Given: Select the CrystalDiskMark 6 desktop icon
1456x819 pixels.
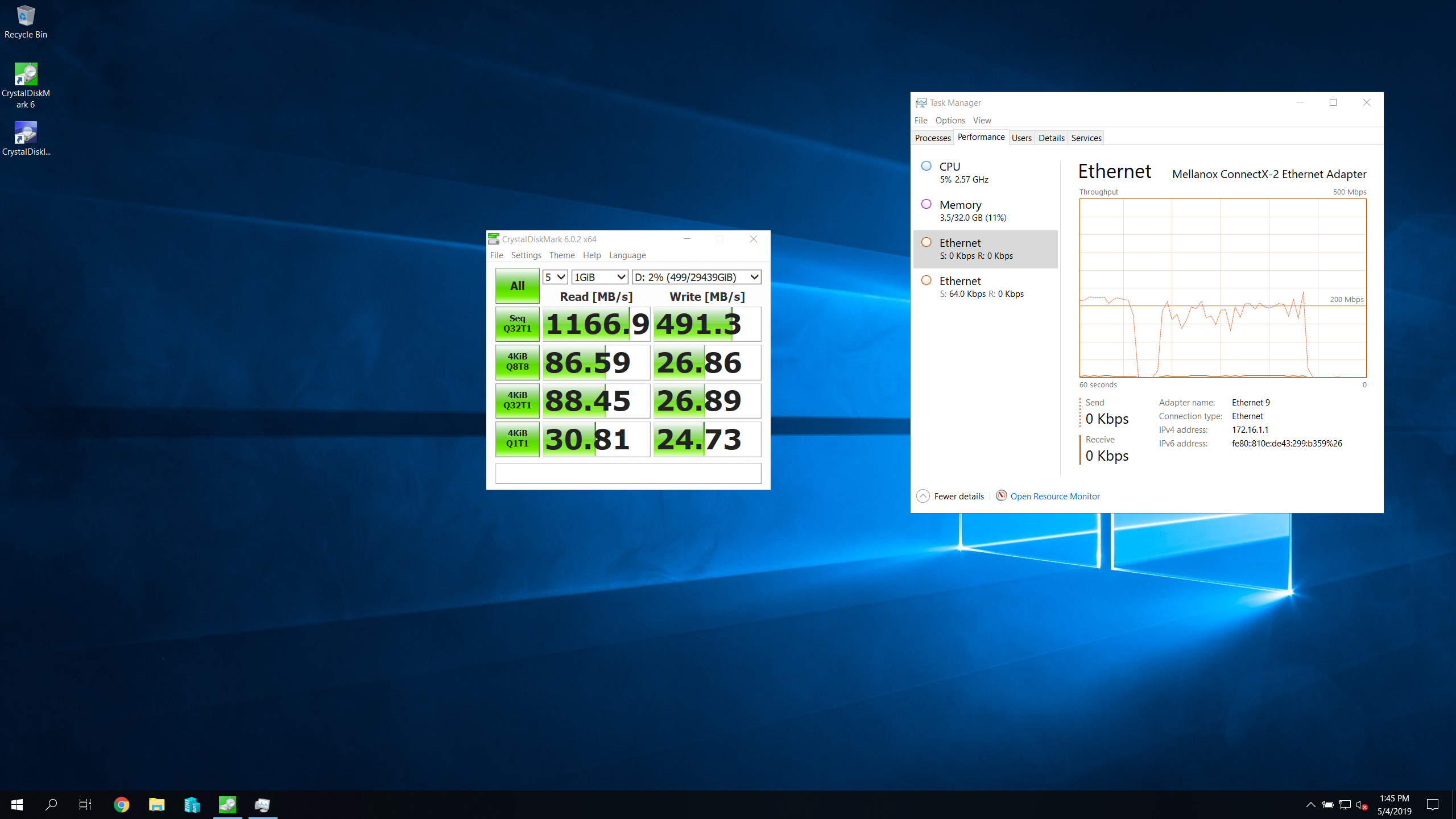Looking at the screenshot, I should (26, 85).
